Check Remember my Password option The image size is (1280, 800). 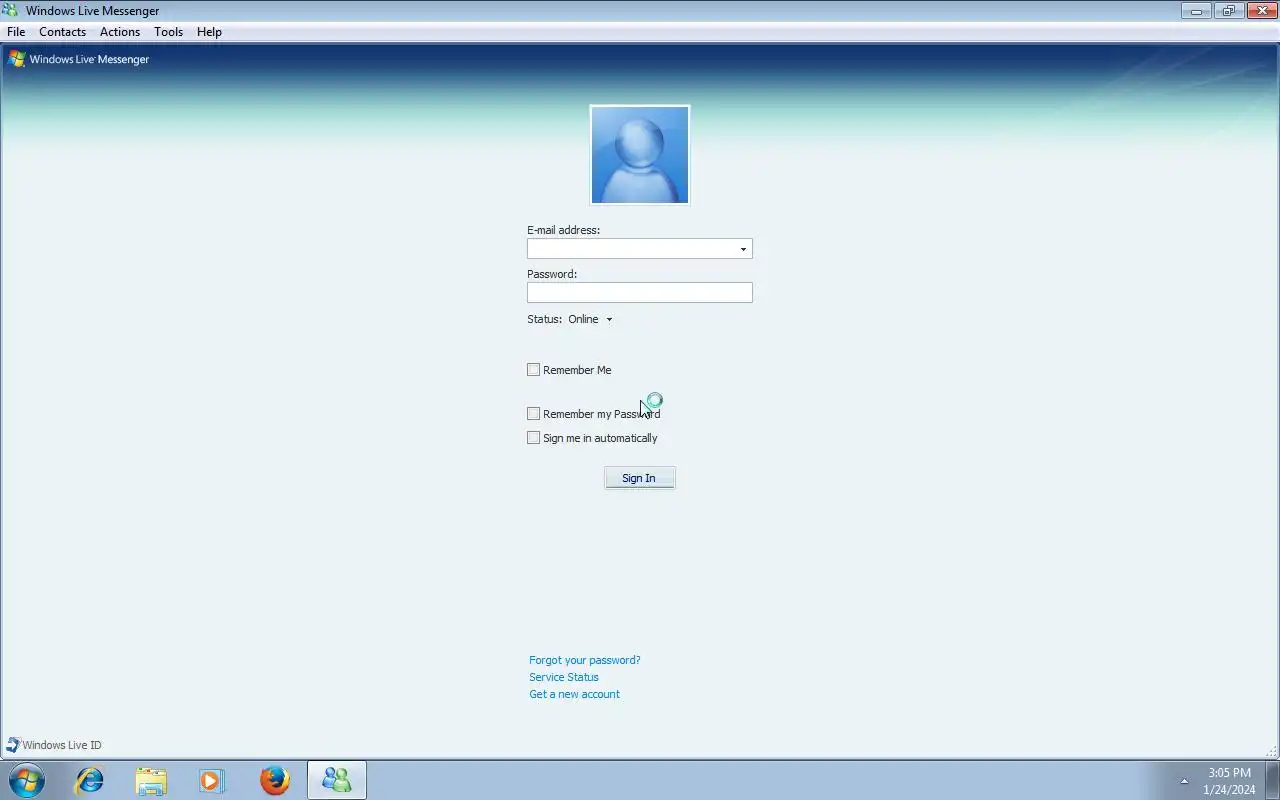point(533,414)
